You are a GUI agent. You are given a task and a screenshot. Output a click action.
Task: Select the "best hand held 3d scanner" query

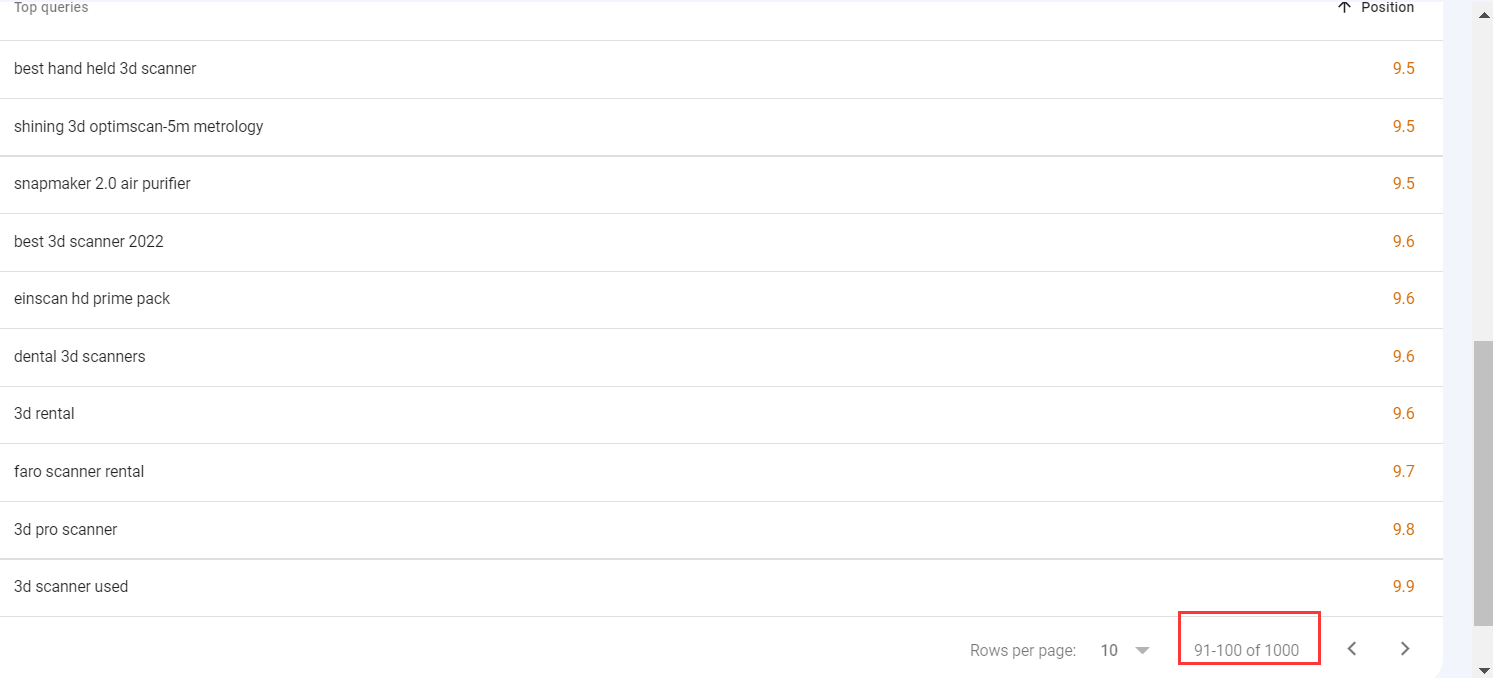105,69
